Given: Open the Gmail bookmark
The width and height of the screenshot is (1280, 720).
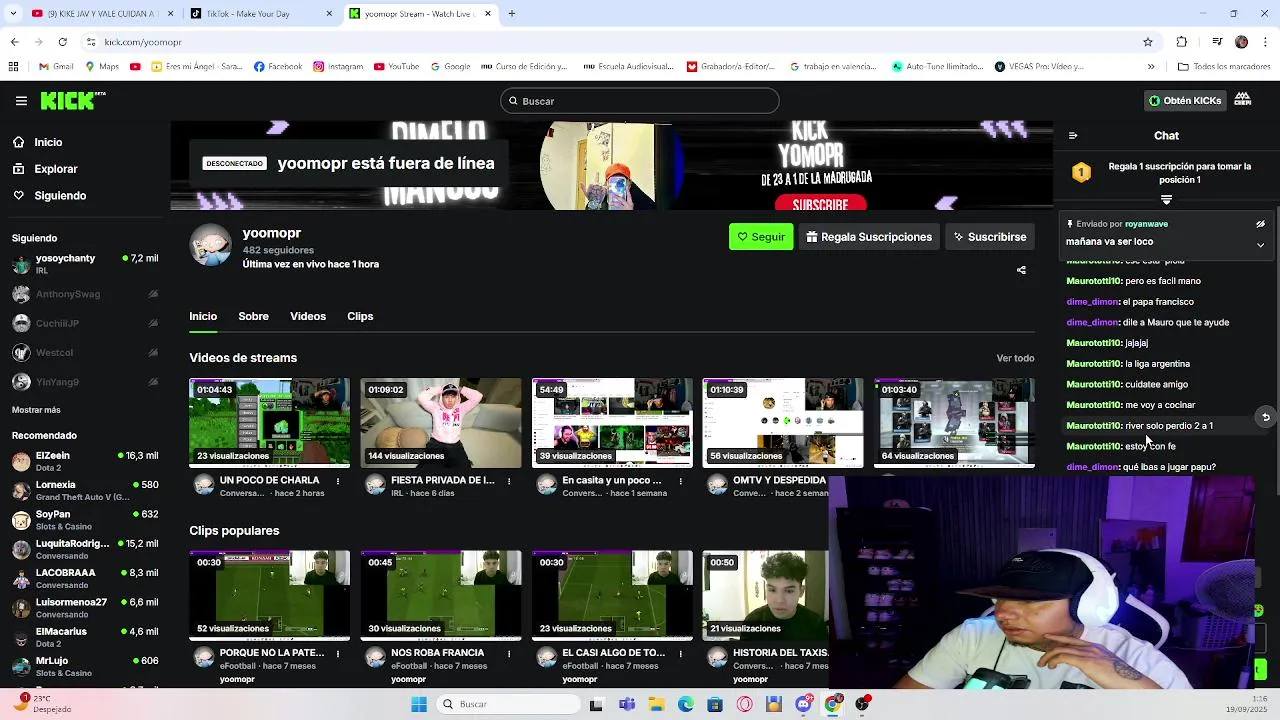Looking at the screenshot, I should 56,67.
